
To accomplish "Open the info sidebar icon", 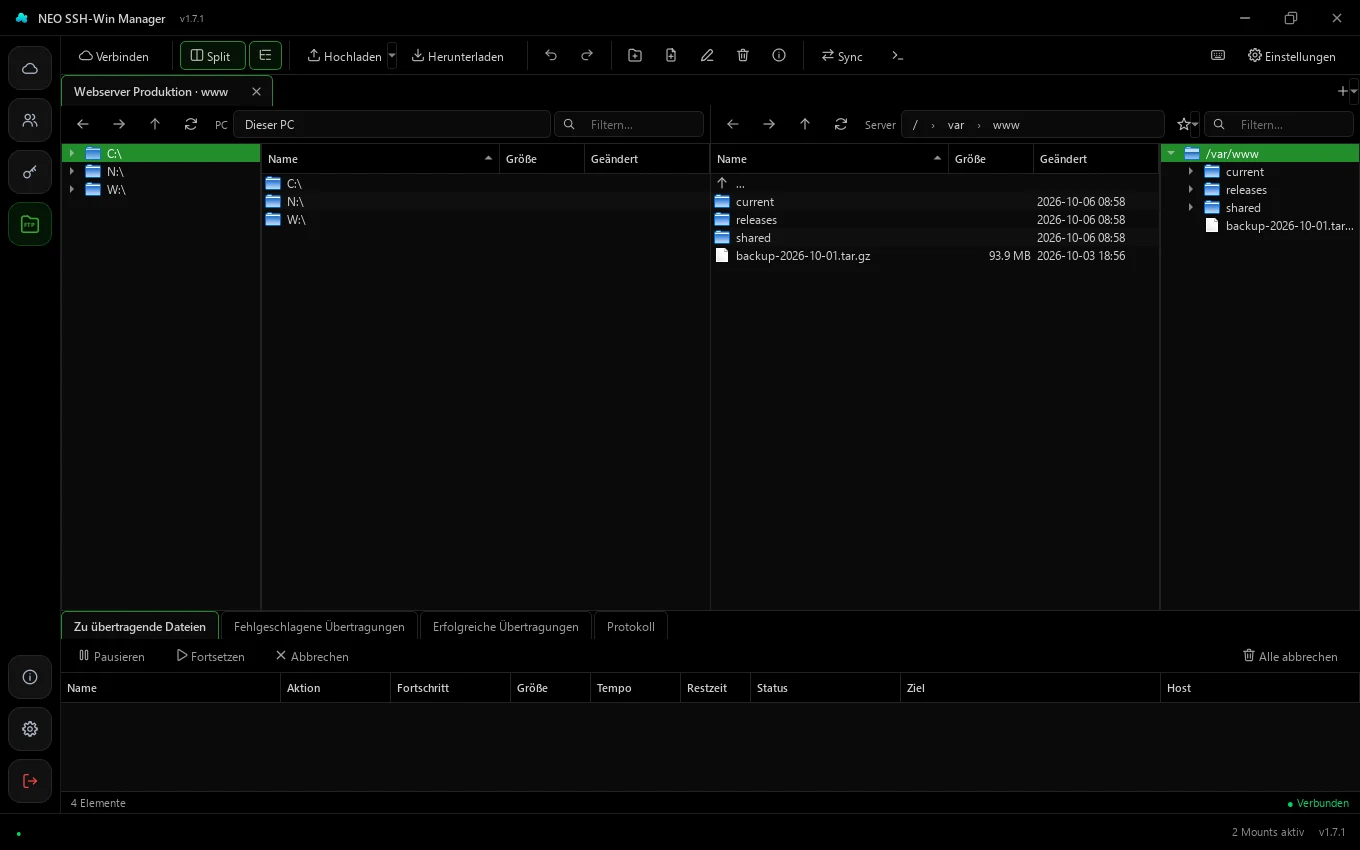I will click(x=30, y=677).
